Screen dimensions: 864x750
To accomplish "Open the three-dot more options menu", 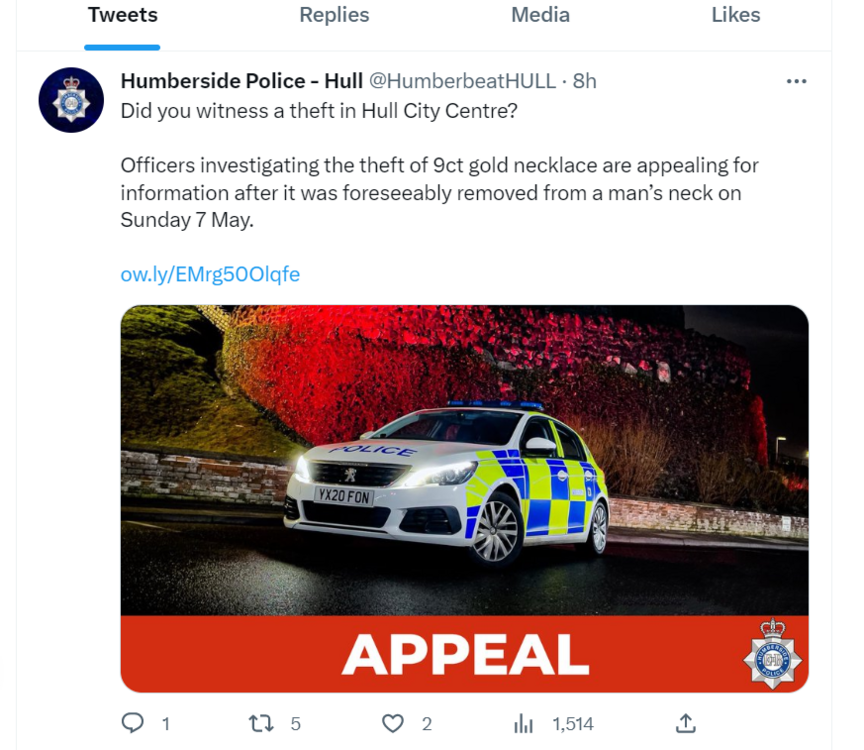I will pos(796,82).
